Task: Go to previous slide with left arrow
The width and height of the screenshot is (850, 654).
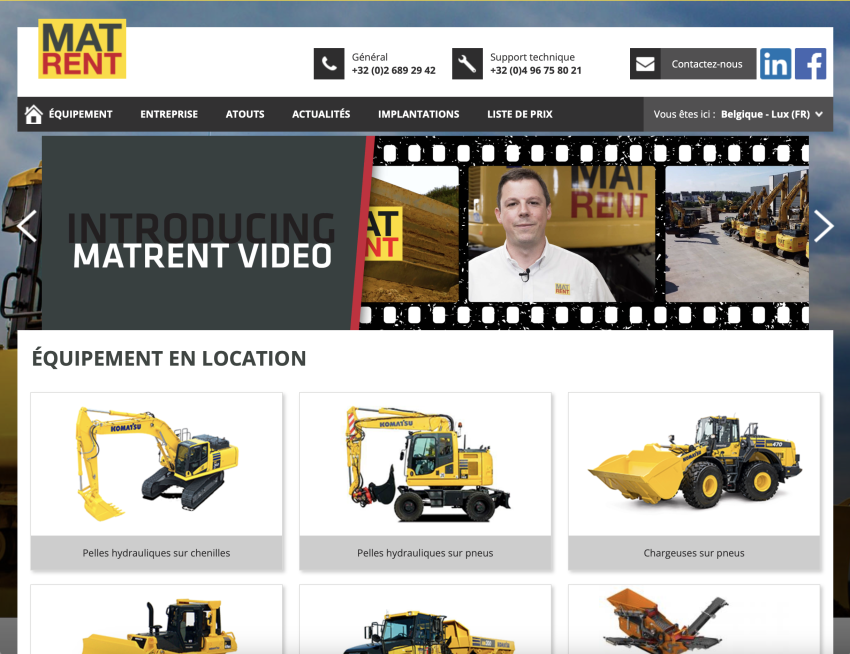Action: (x=27, y=227)
